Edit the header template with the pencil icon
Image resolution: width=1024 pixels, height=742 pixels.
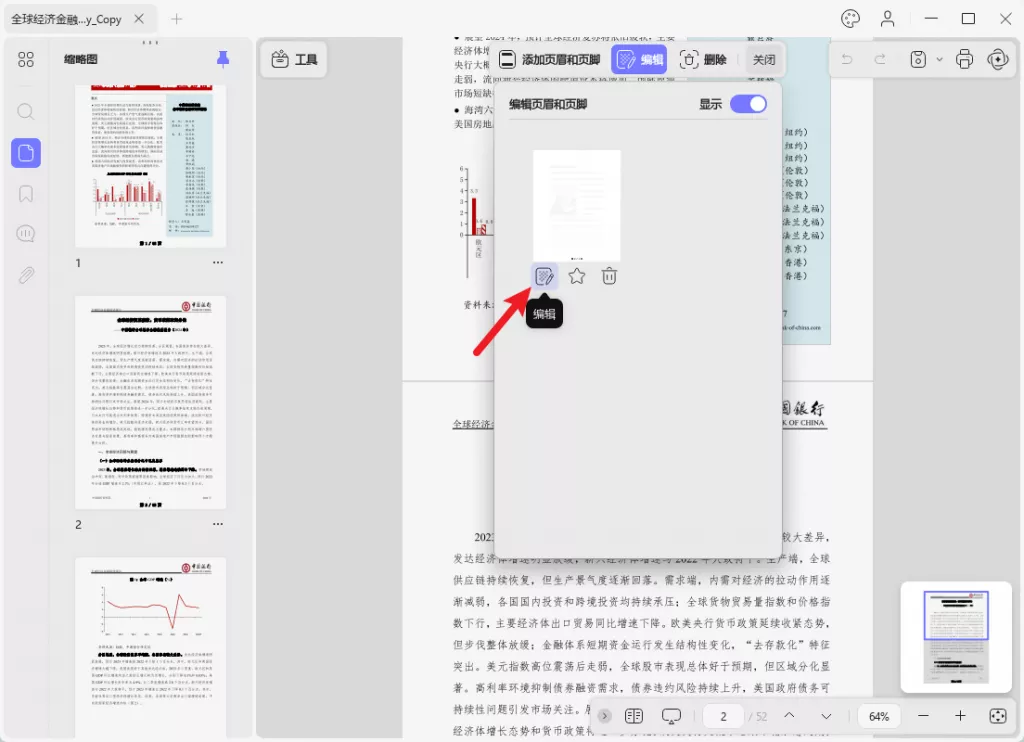pyautogui.click(x=545, y=276)
